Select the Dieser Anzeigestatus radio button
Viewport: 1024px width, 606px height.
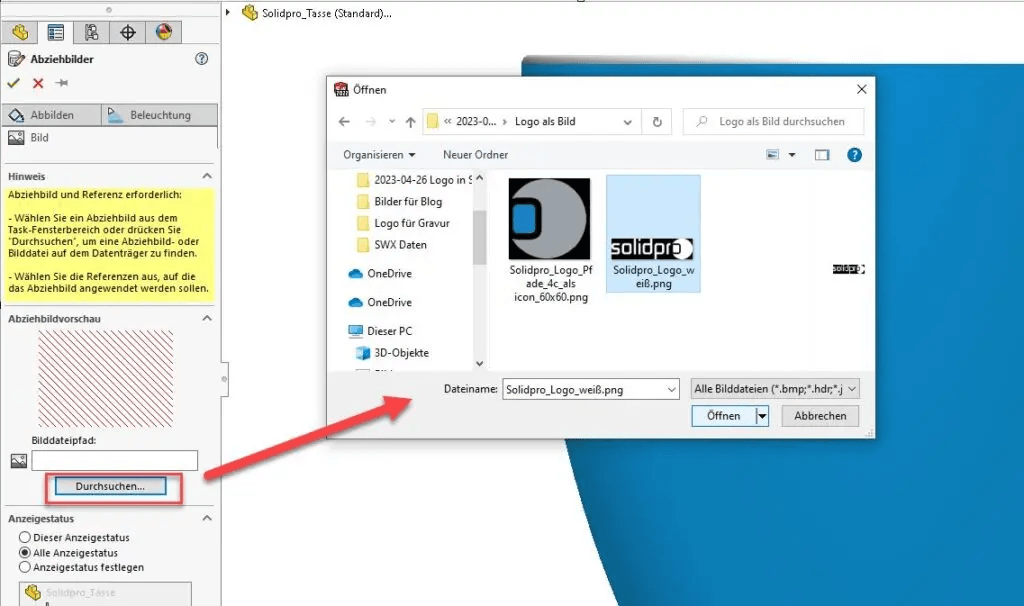[x=25, y=538]
